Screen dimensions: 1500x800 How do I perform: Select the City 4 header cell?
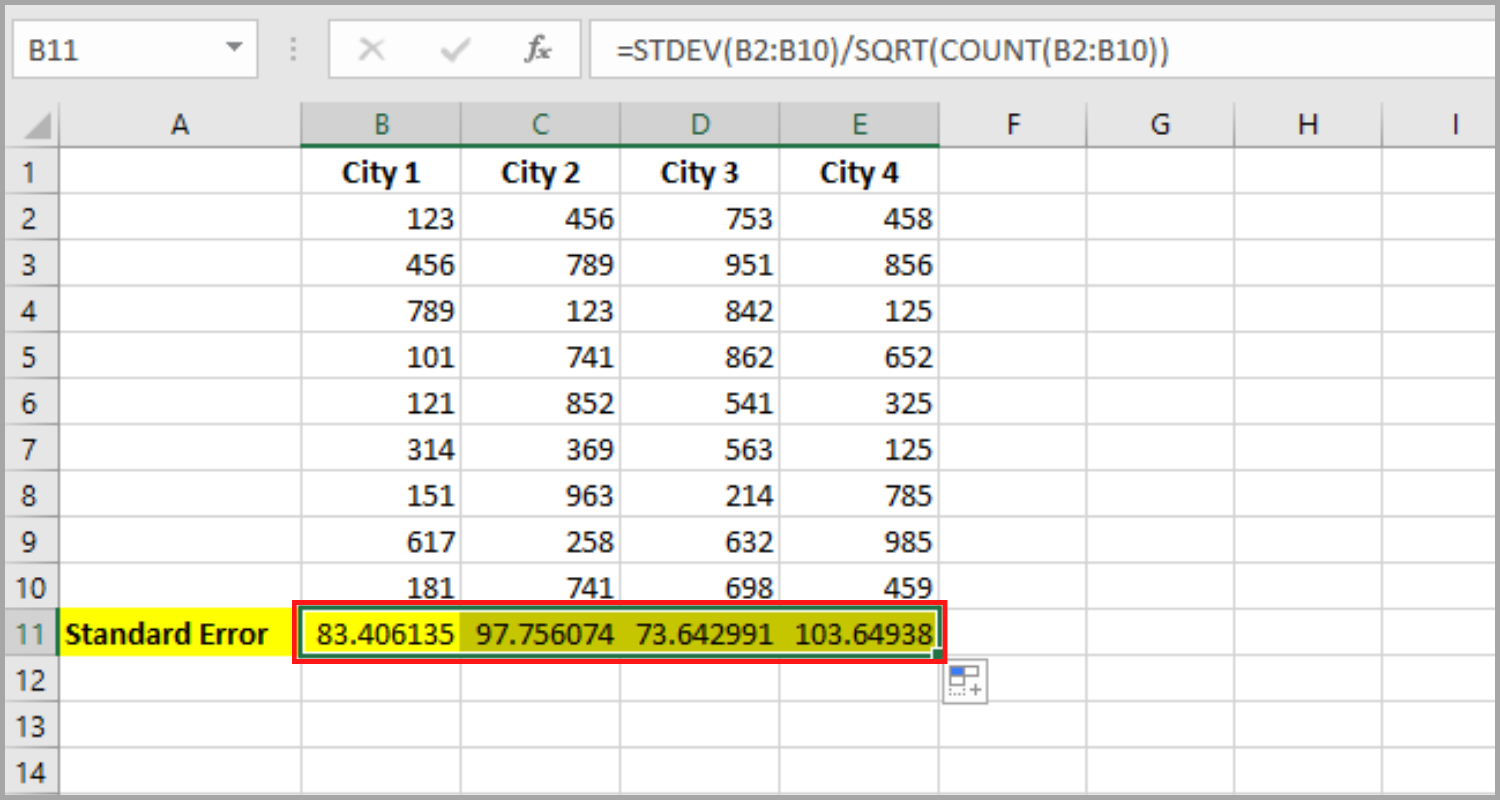point(858,171)
